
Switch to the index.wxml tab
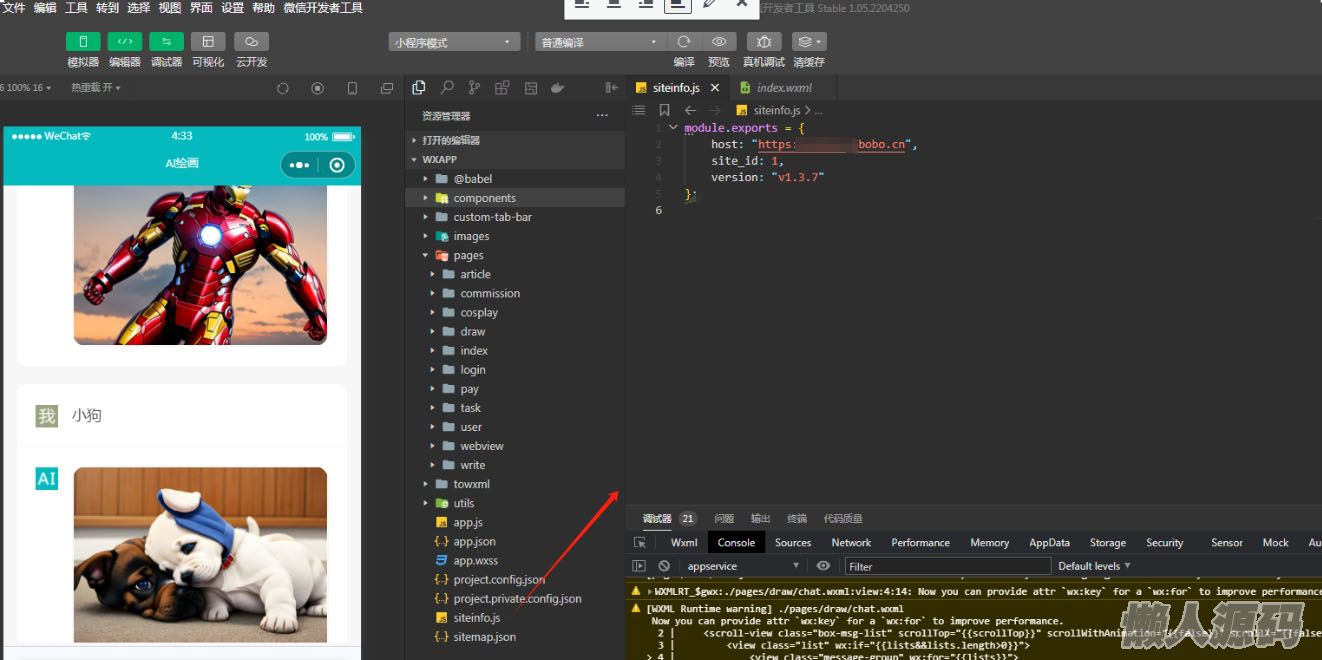[783, 88]
